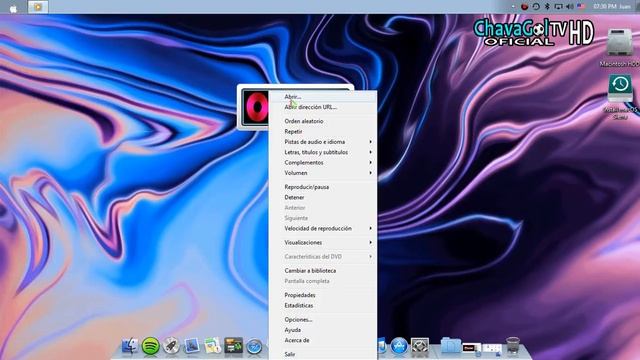The width and height of the screenshot is (640, 360).
Task: Select the Time Machine installer drive icon on desktop
Action: pyautogui.click(x=620, y=97)
